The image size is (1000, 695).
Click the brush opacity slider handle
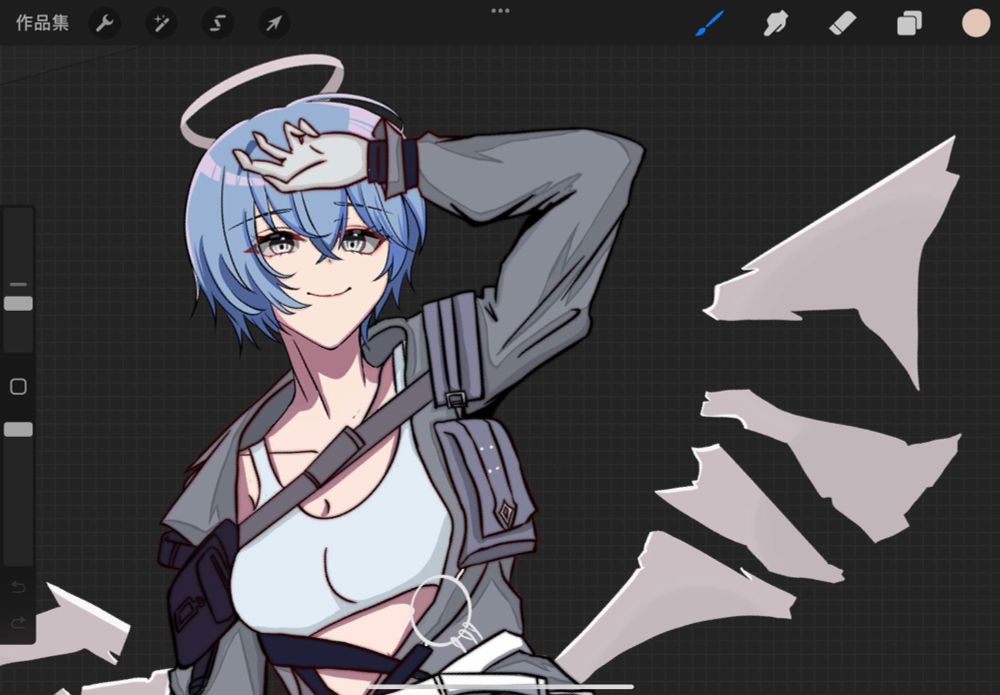tap(18, 430)
